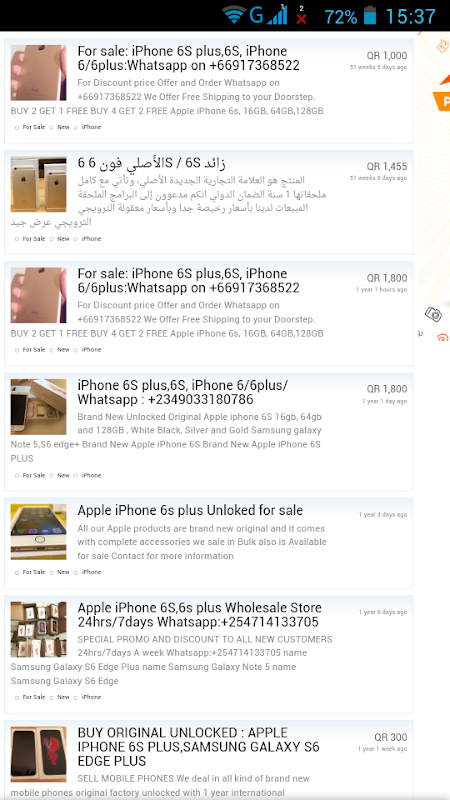Open Wholesale Store 24hrs/7days listing
The width and height of the screenshot is (450, 800).
[199, 615]
